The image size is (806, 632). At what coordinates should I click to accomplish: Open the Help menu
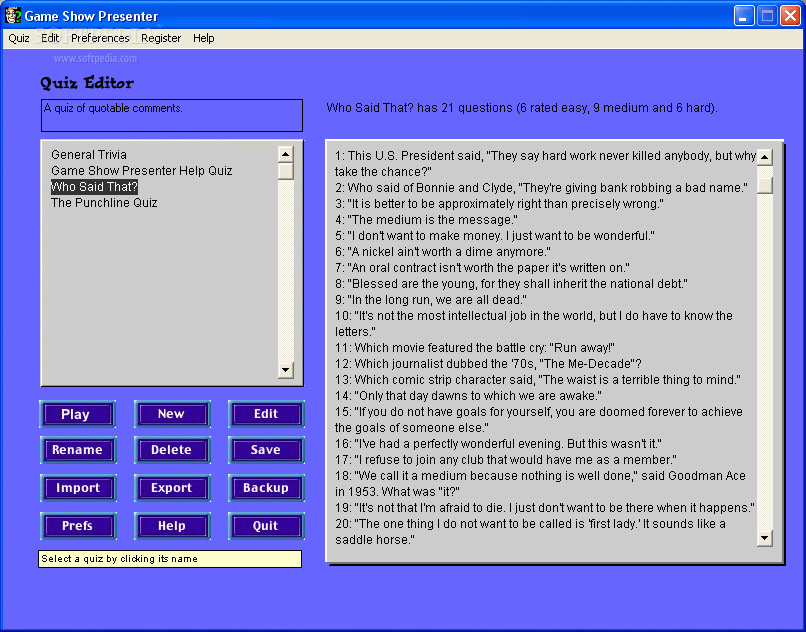204,38
